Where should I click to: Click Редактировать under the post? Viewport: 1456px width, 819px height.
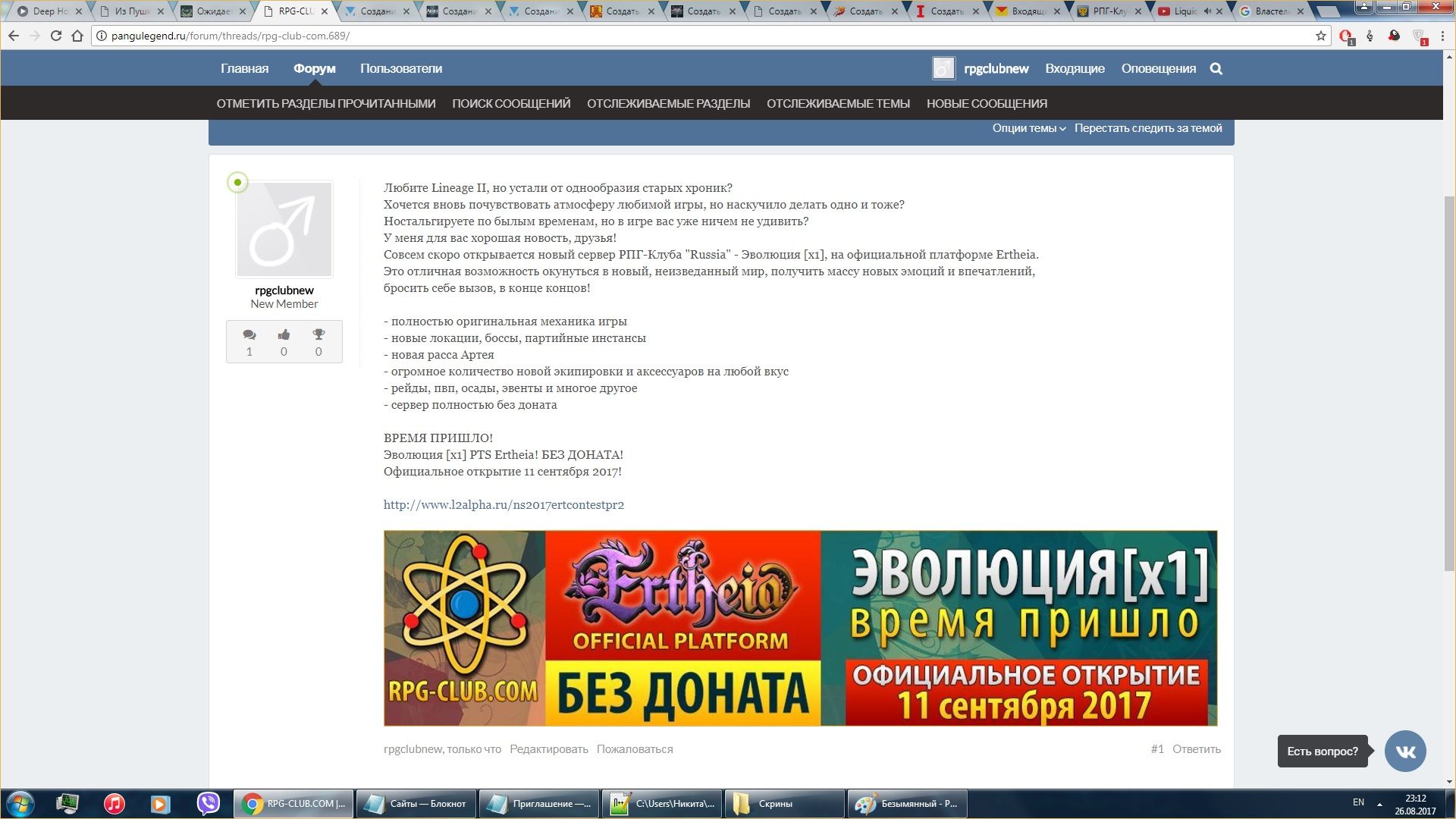(549, 749)
